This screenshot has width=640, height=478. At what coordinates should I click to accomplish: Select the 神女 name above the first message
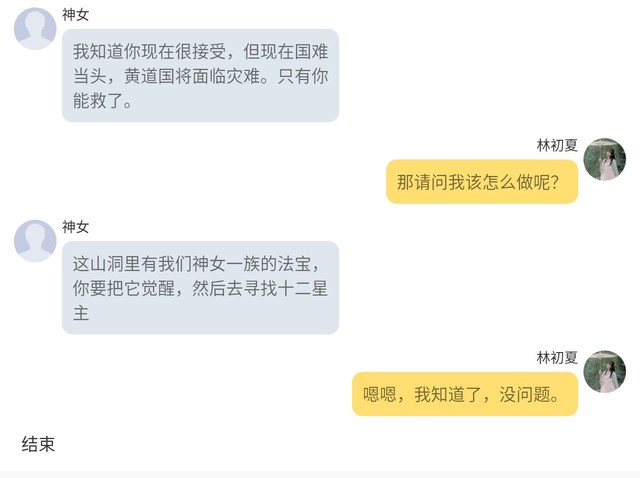(76, 15)
